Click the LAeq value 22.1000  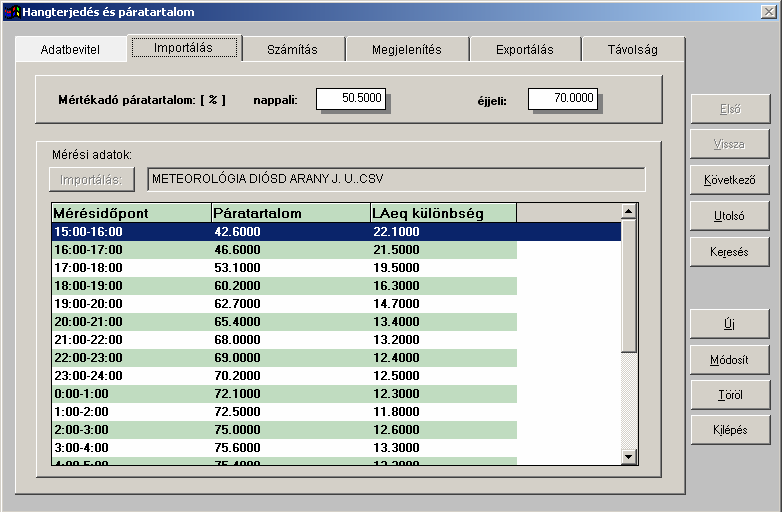pos(396,232)
